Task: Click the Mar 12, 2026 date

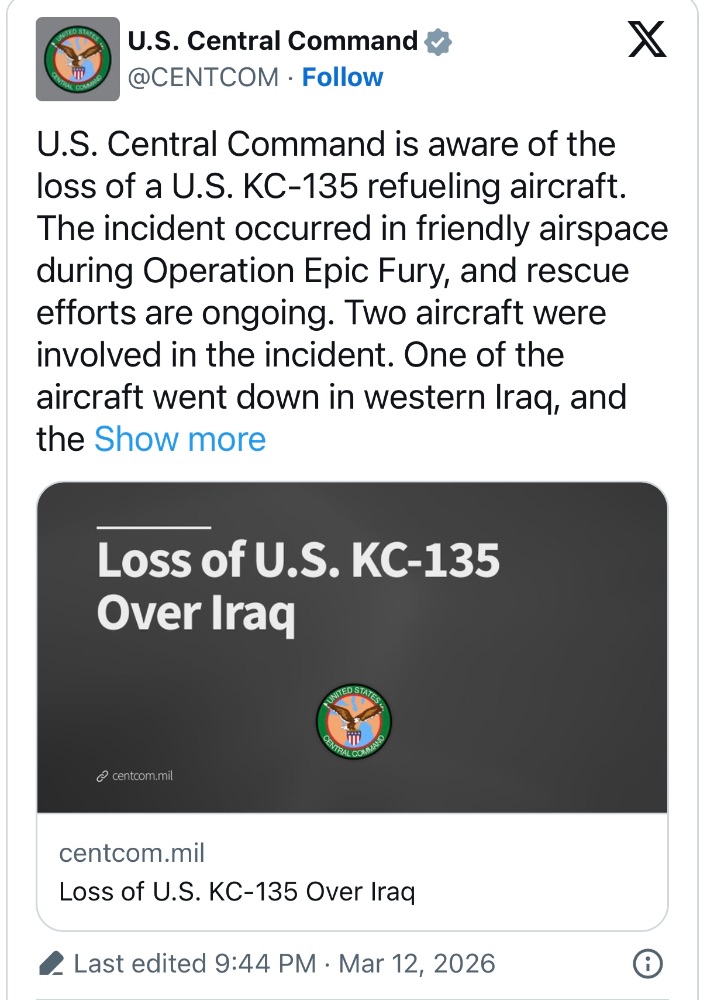Action: point(417,964)
